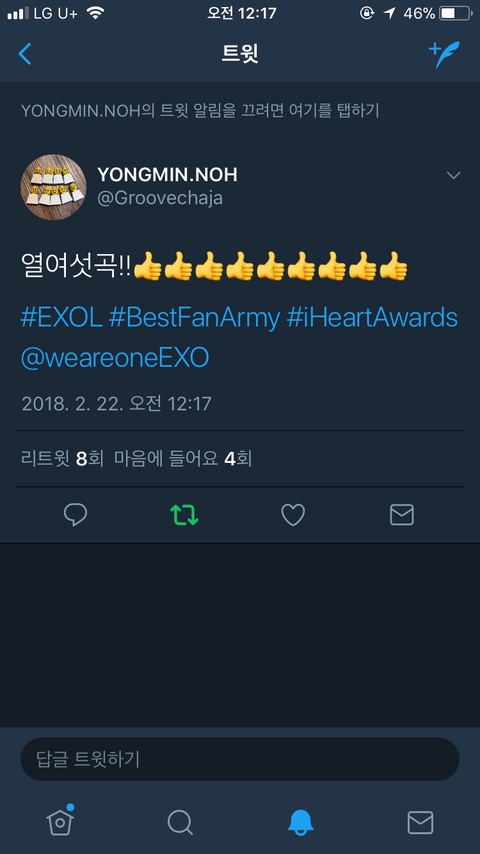Share tweet via the envelope icon
Image resolution: width=480 pixels, height=854 pixels.
pos(402,515)
